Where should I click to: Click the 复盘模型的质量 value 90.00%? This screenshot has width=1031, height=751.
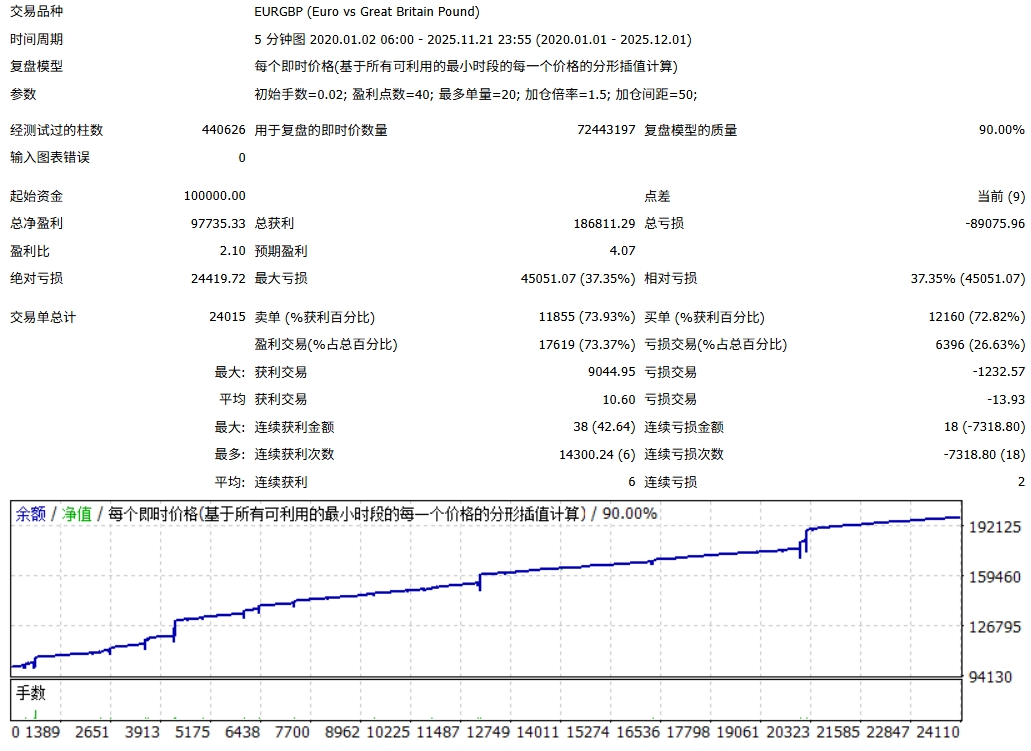(x=1001, y=130)
